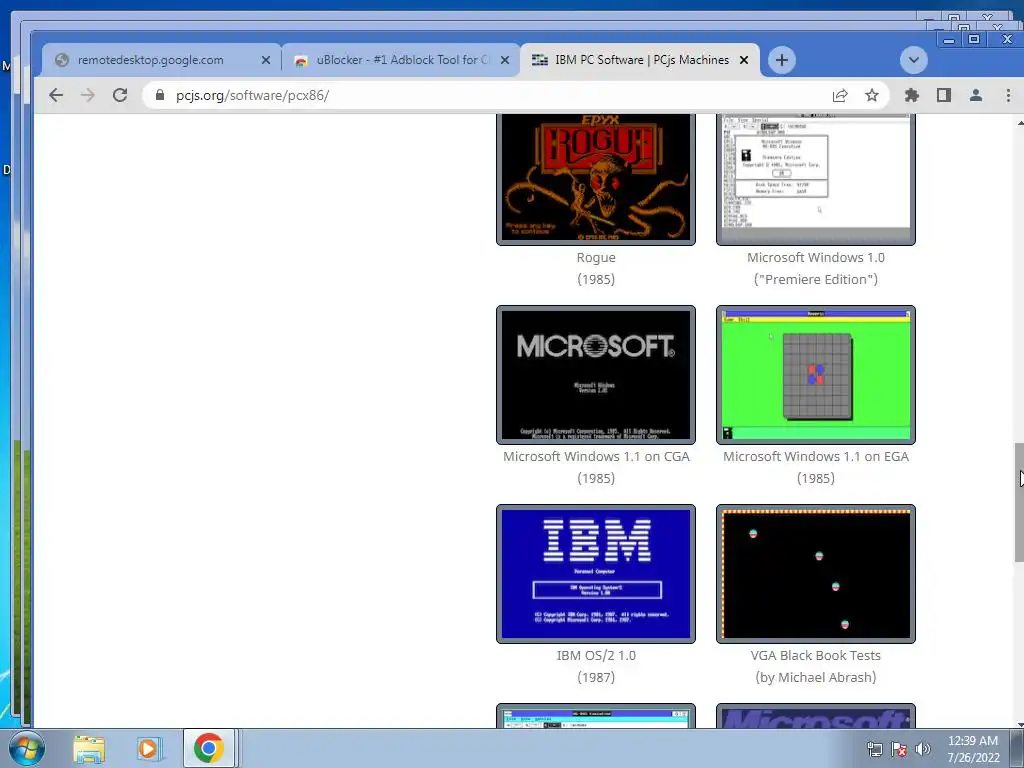Click VGA Black Book Tests link
1024x768 pixels.
coord(816,655)
